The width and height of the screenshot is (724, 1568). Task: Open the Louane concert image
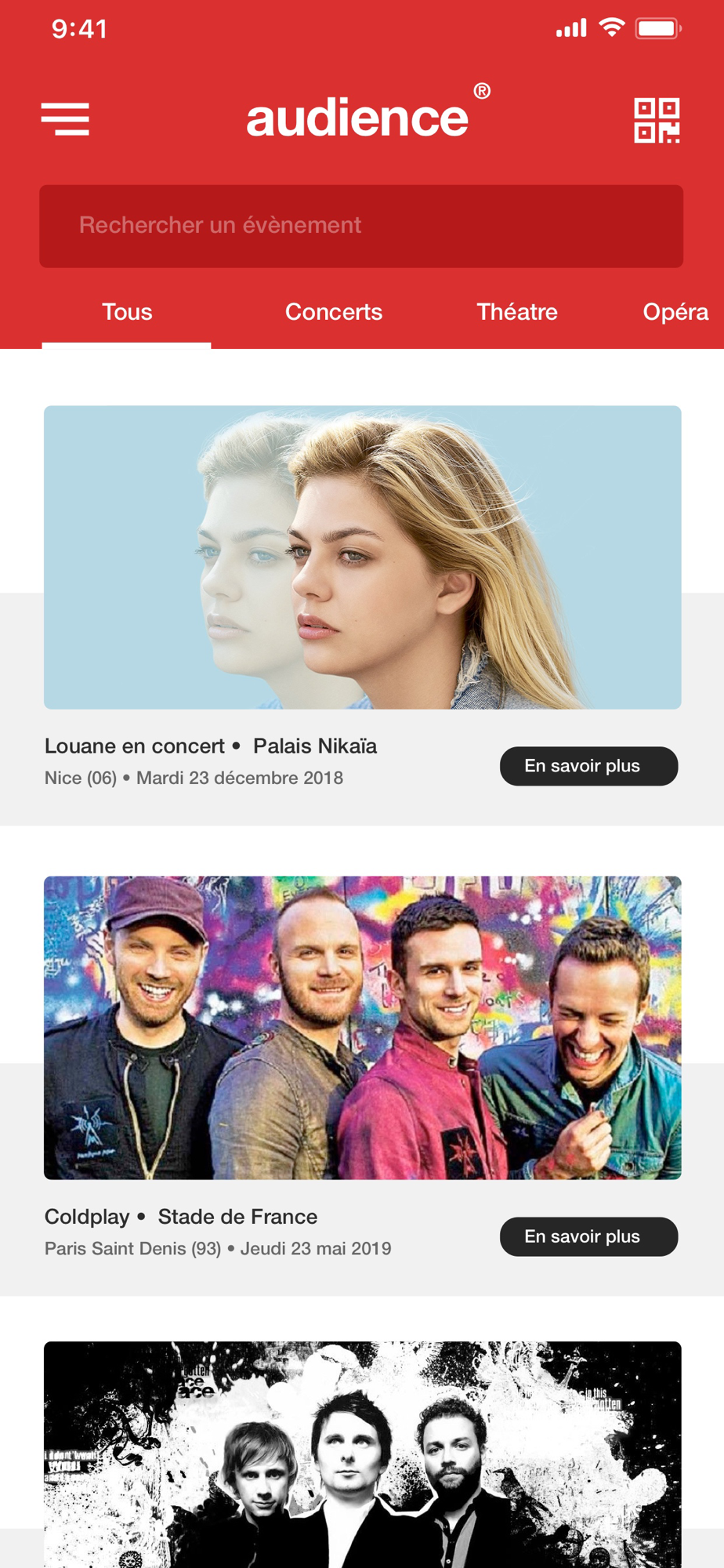point(363,557)
